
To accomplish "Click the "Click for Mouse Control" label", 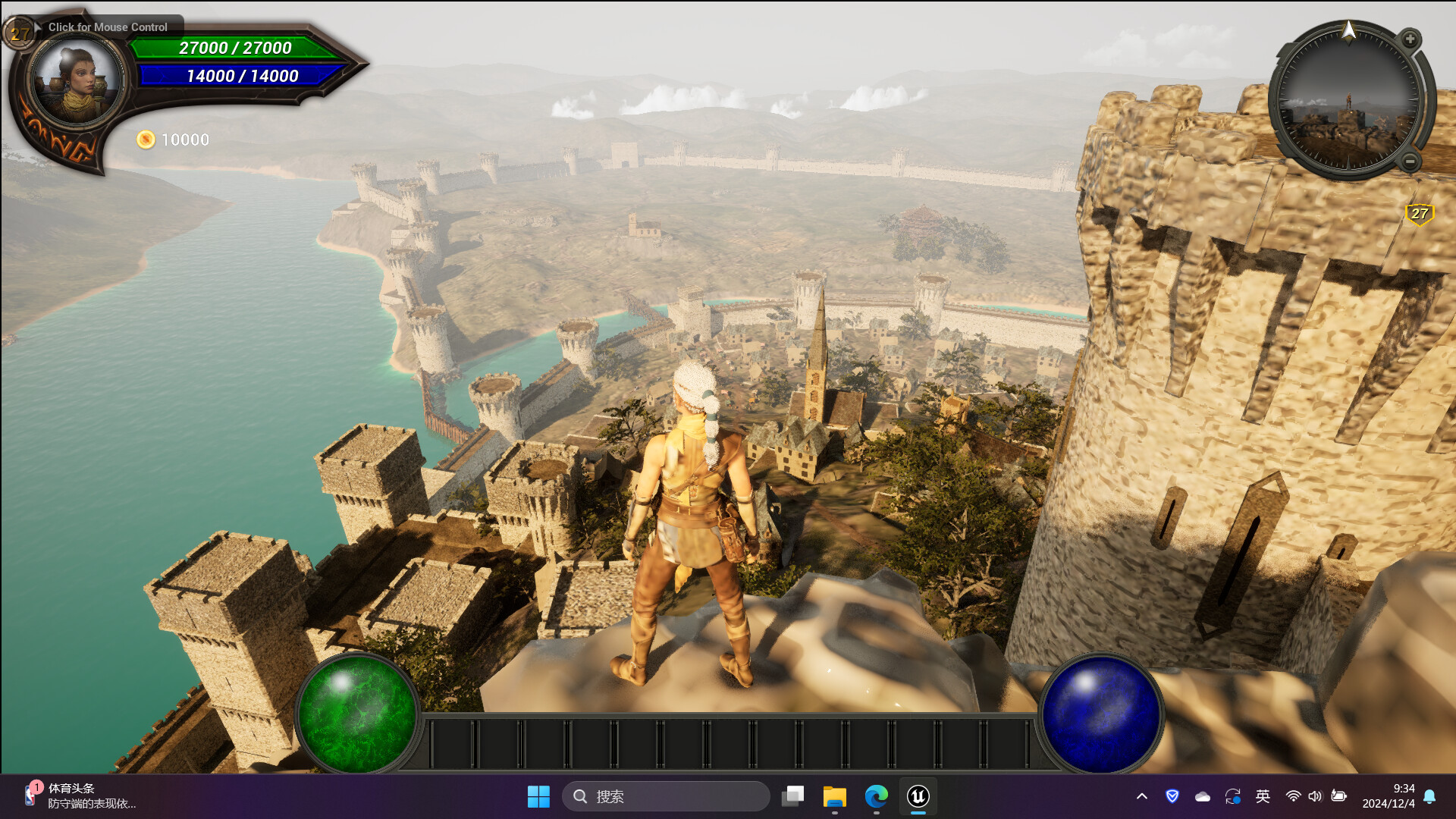I will click(x=108, y=27).
